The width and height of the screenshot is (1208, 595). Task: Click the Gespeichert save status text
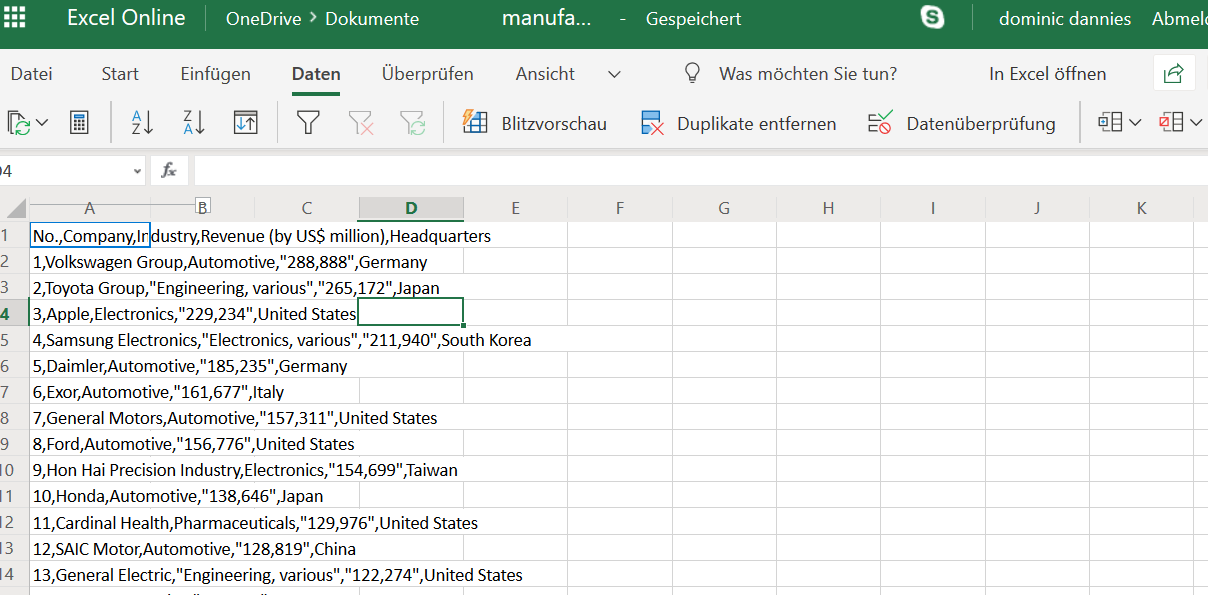point(694,19)
